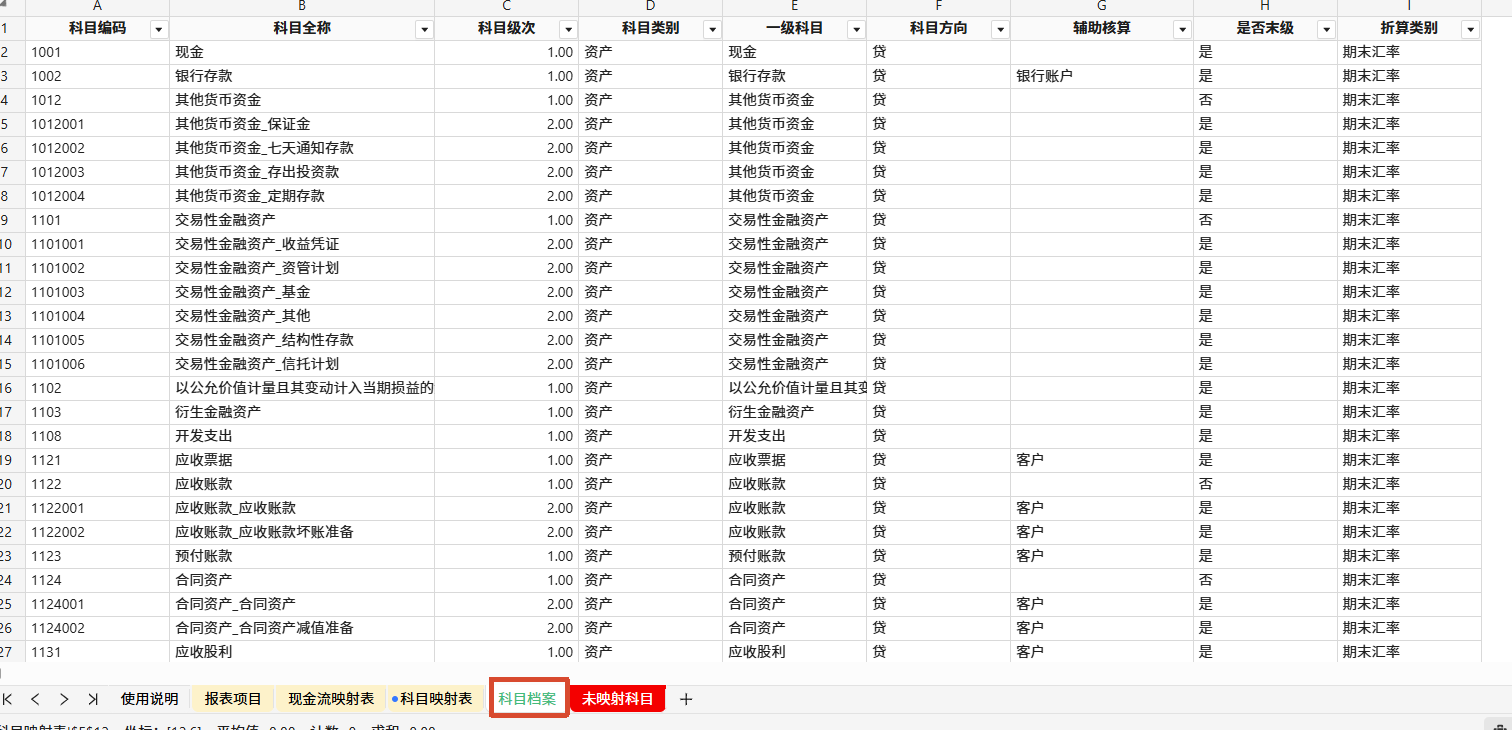Click the 衍生金融资产 cell in column B
1512x730 pixels.
pyautogui.click(x=302, y=412)
